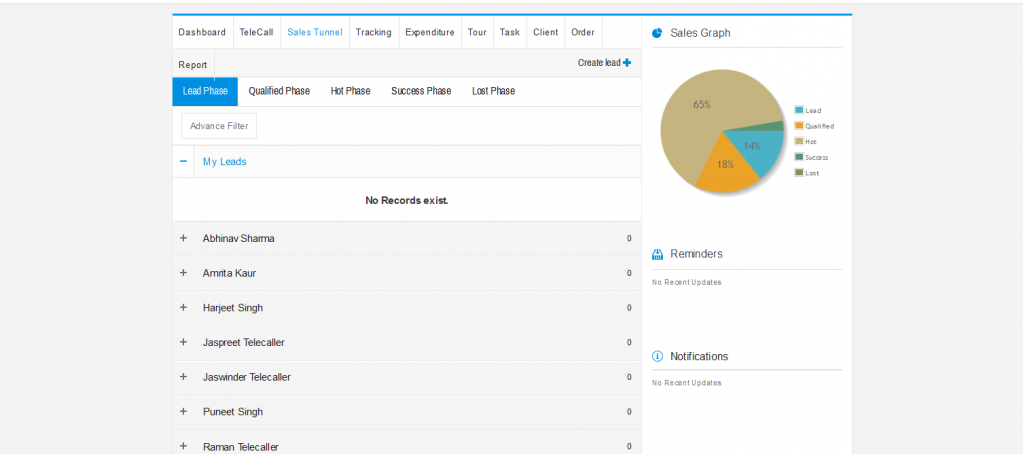This screenshot has height=454, width=1023.
Task: Click the Reminders heading text
Action: [x=697, y=254]
